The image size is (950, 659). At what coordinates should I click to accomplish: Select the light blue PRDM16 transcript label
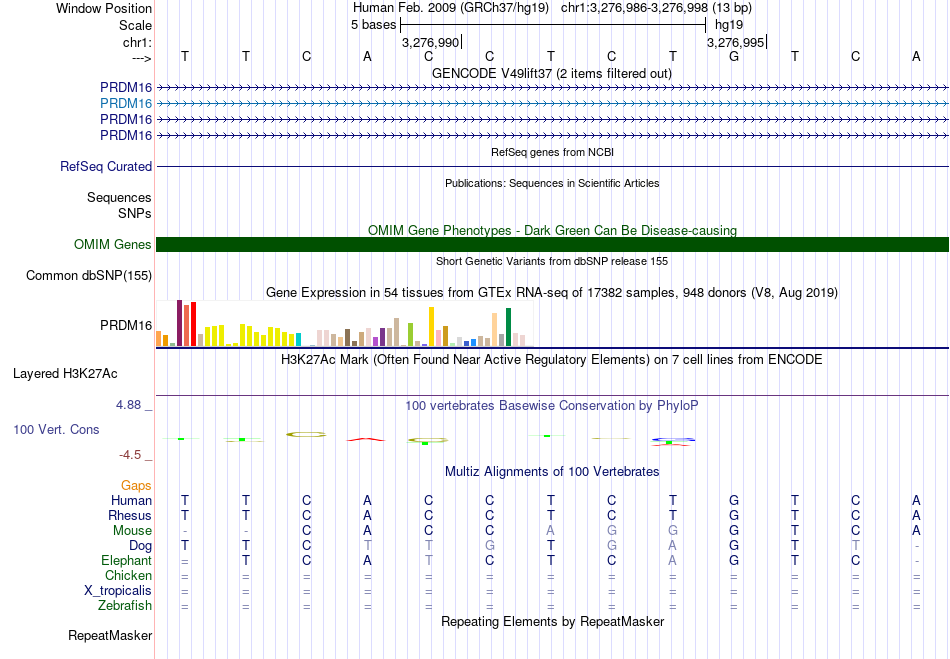coord(126,104)
